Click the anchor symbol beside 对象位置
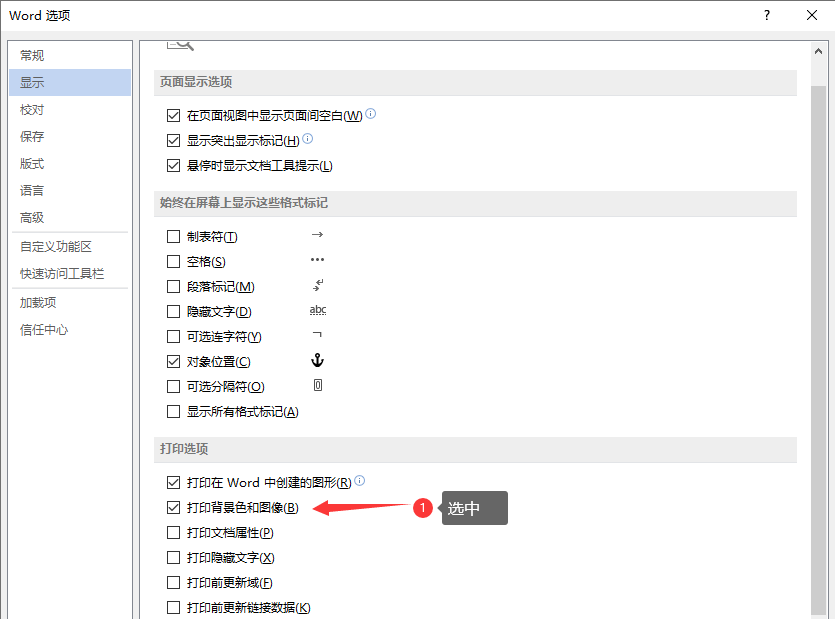 click(x=317, y=360)
